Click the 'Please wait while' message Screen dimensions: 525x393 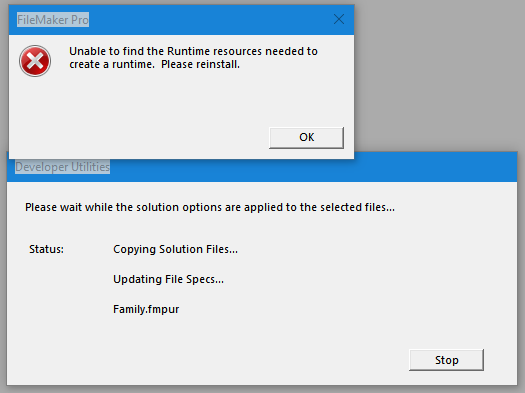click(210, 207)
